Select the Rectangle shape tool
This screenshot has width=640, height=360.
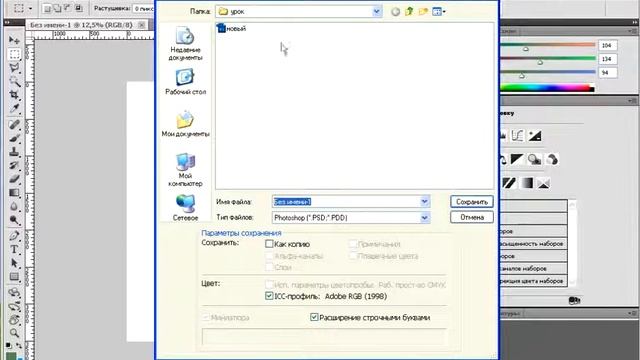(x=14, y=277)
